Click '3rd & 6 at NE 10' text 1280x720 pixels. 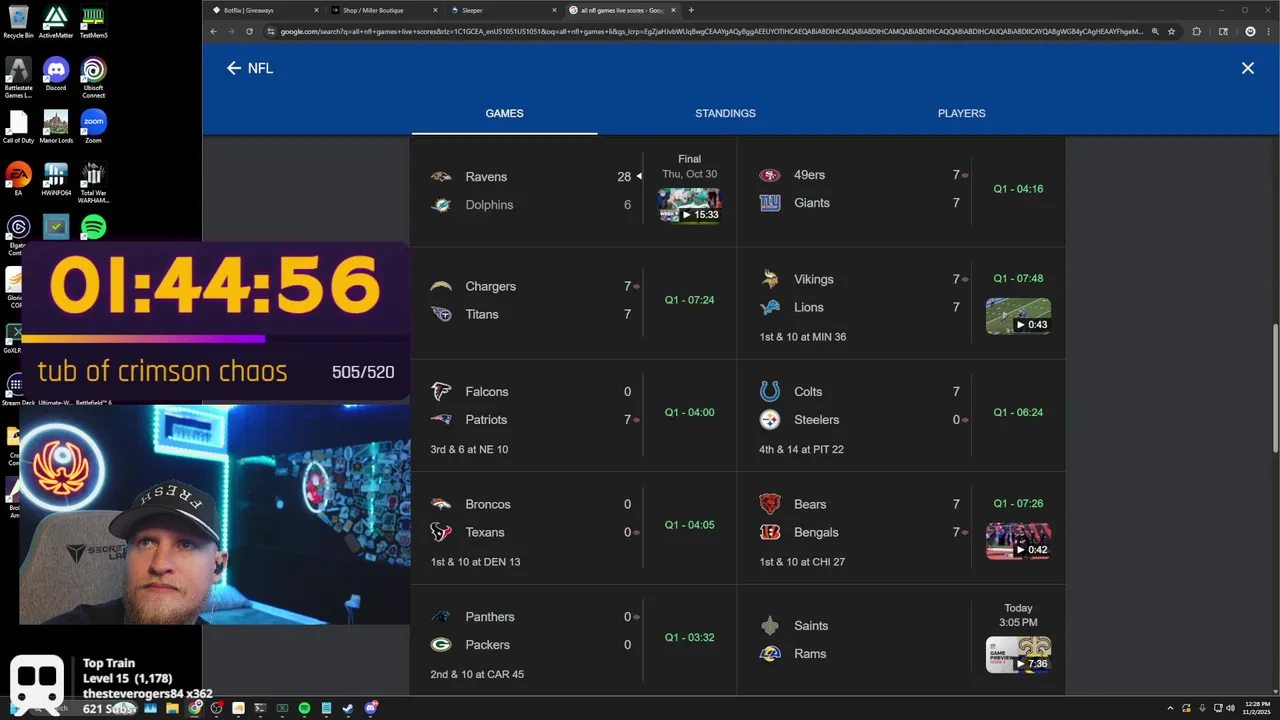point(469,449)
